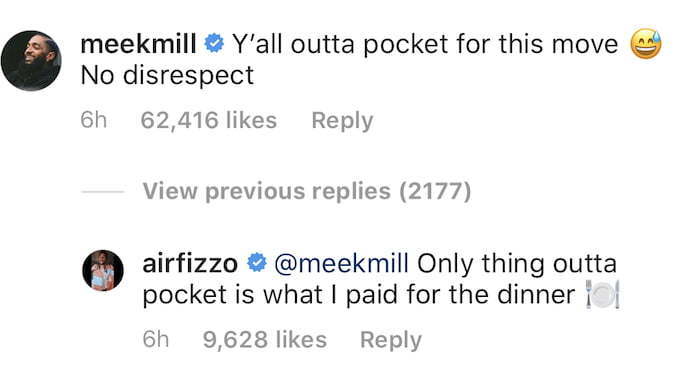Click the verified badge next to airfizzo
Screen dimensions: 700x389
click(257, 263)
